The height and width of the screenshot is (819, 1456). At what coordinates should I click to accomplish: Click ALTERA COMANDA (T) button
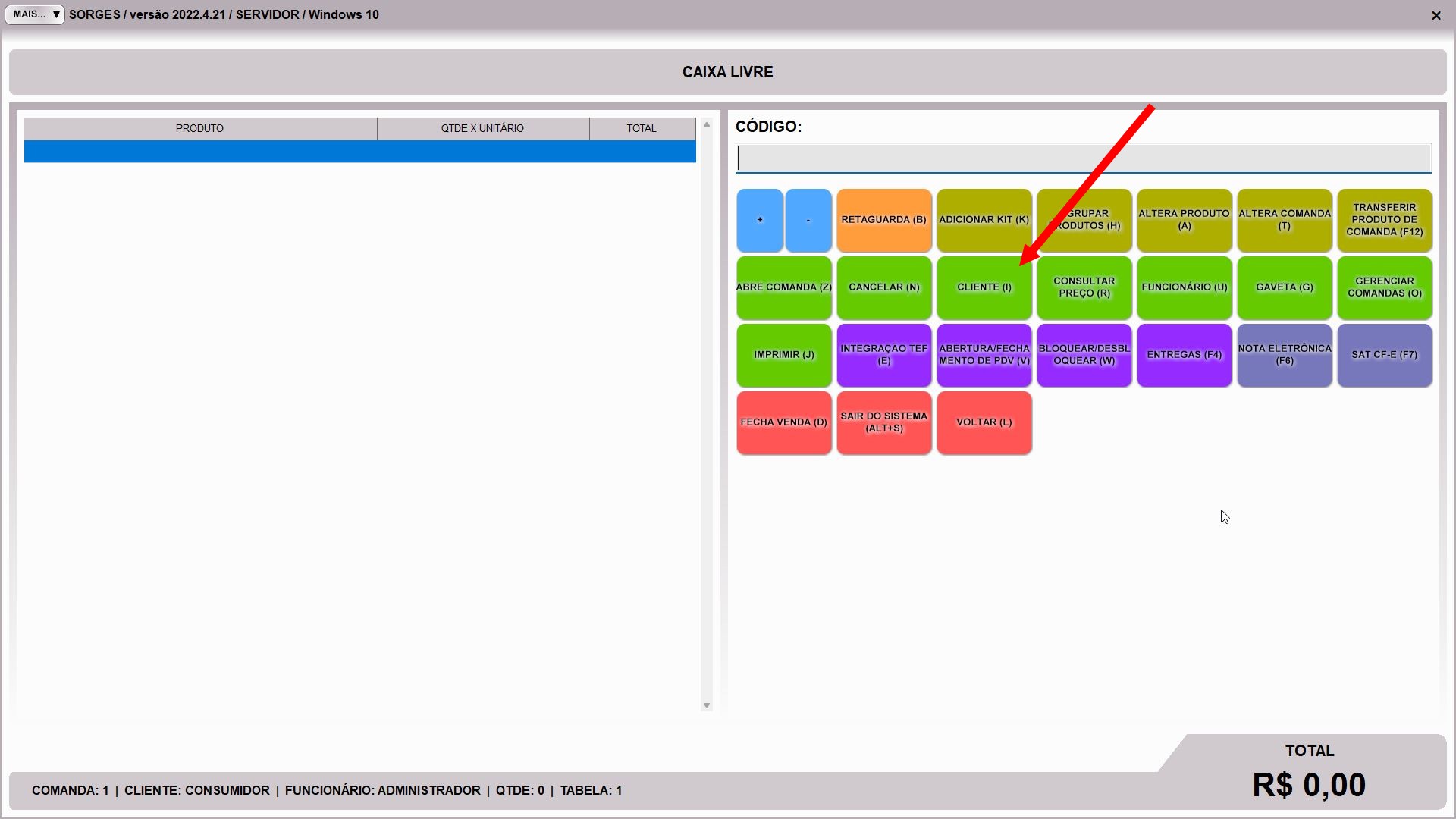(1284, 220)
